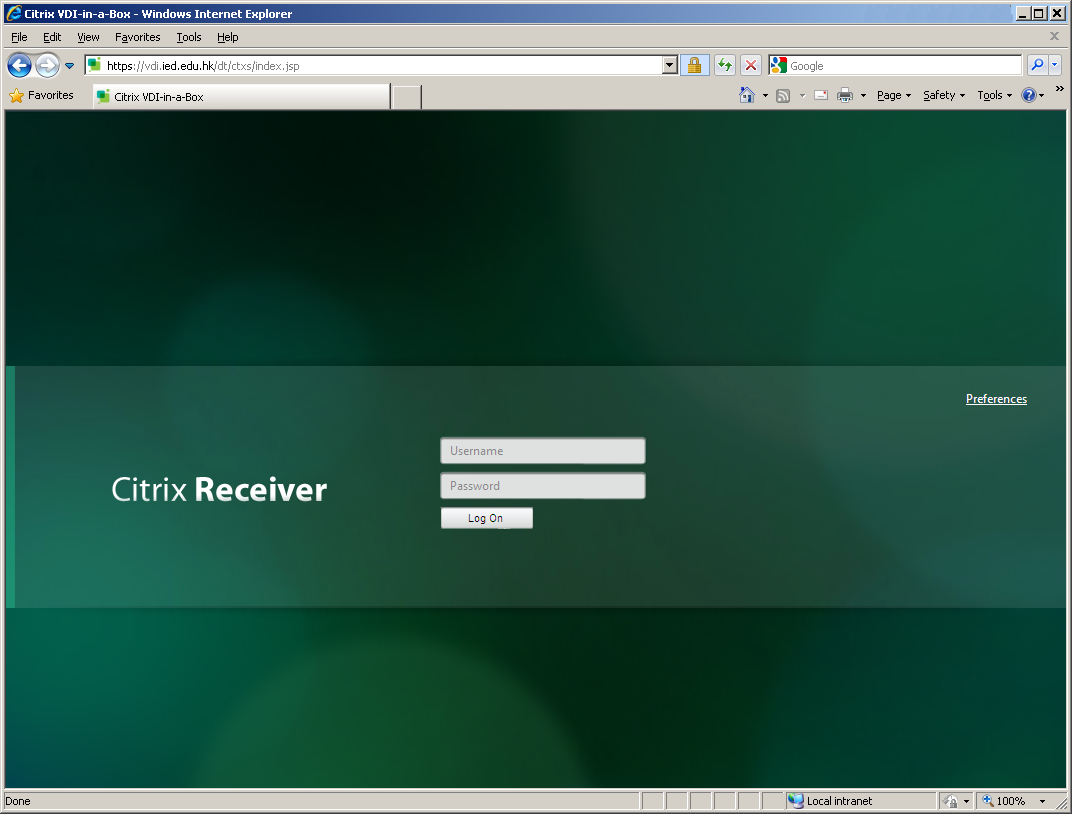Click the red Stop loading icon
This screenshot has width=1072, height=814.
pyautogui.click(x=751, y=66)
